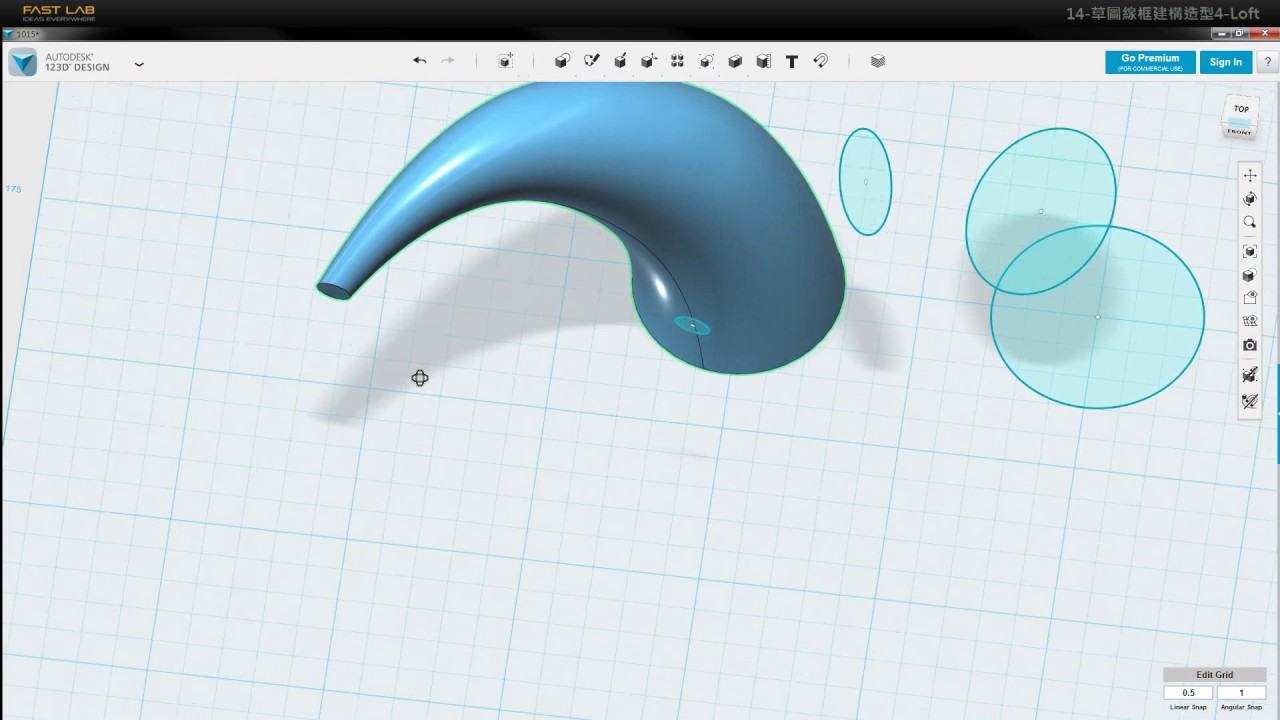This screenshot has height=720, width=1280.
Task: Click FRONT face of the view cube
Action: click(x=1239, y=131)
